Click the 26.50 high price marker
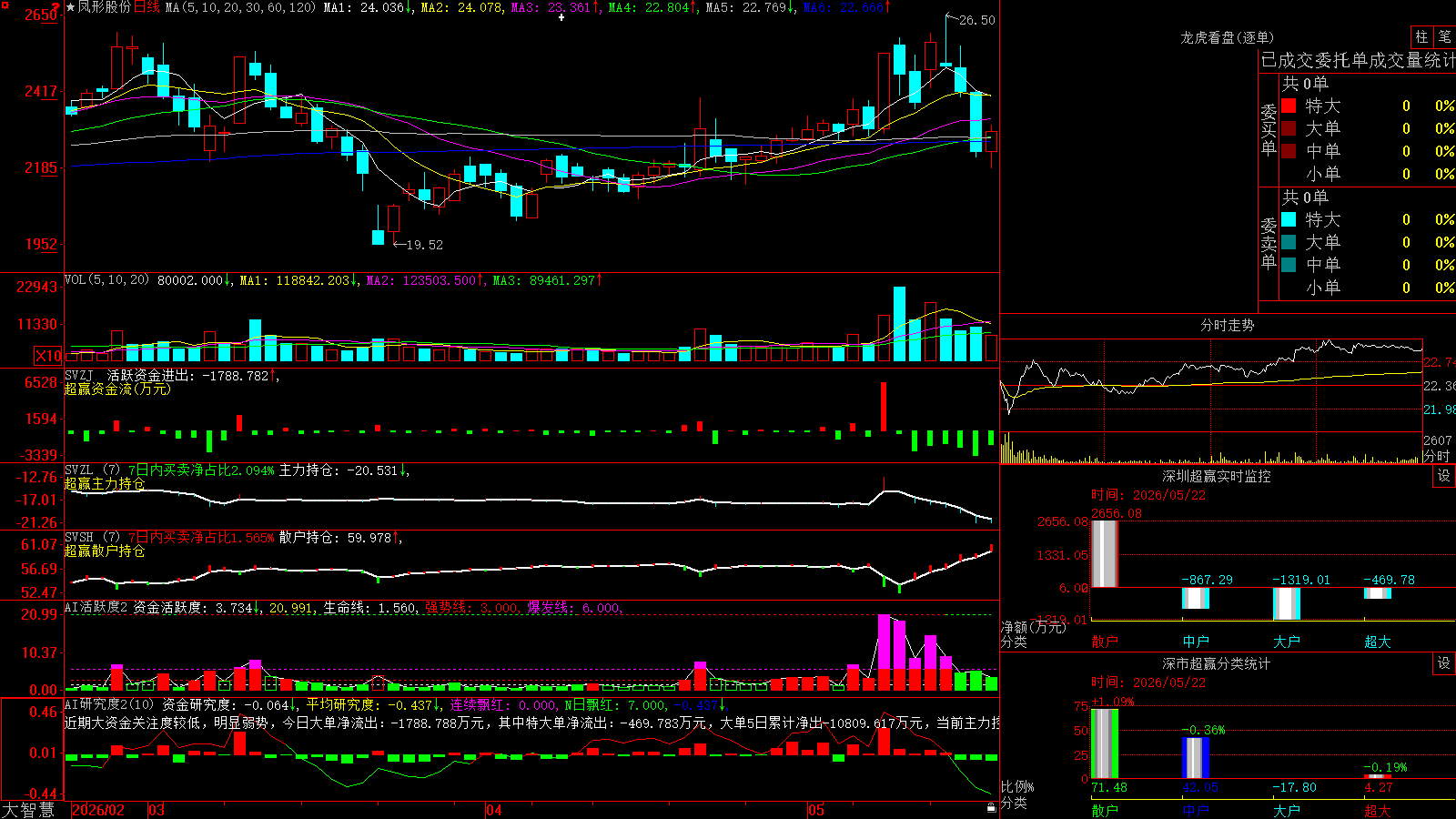 coord(977,20)
